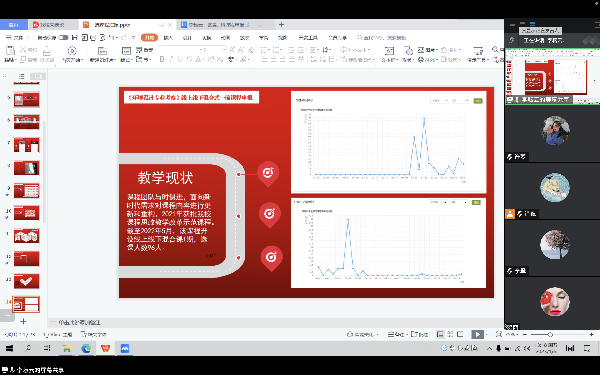Click the Bold formatting button
Viewport: 600px width, 375px height.
coord(162,59)
